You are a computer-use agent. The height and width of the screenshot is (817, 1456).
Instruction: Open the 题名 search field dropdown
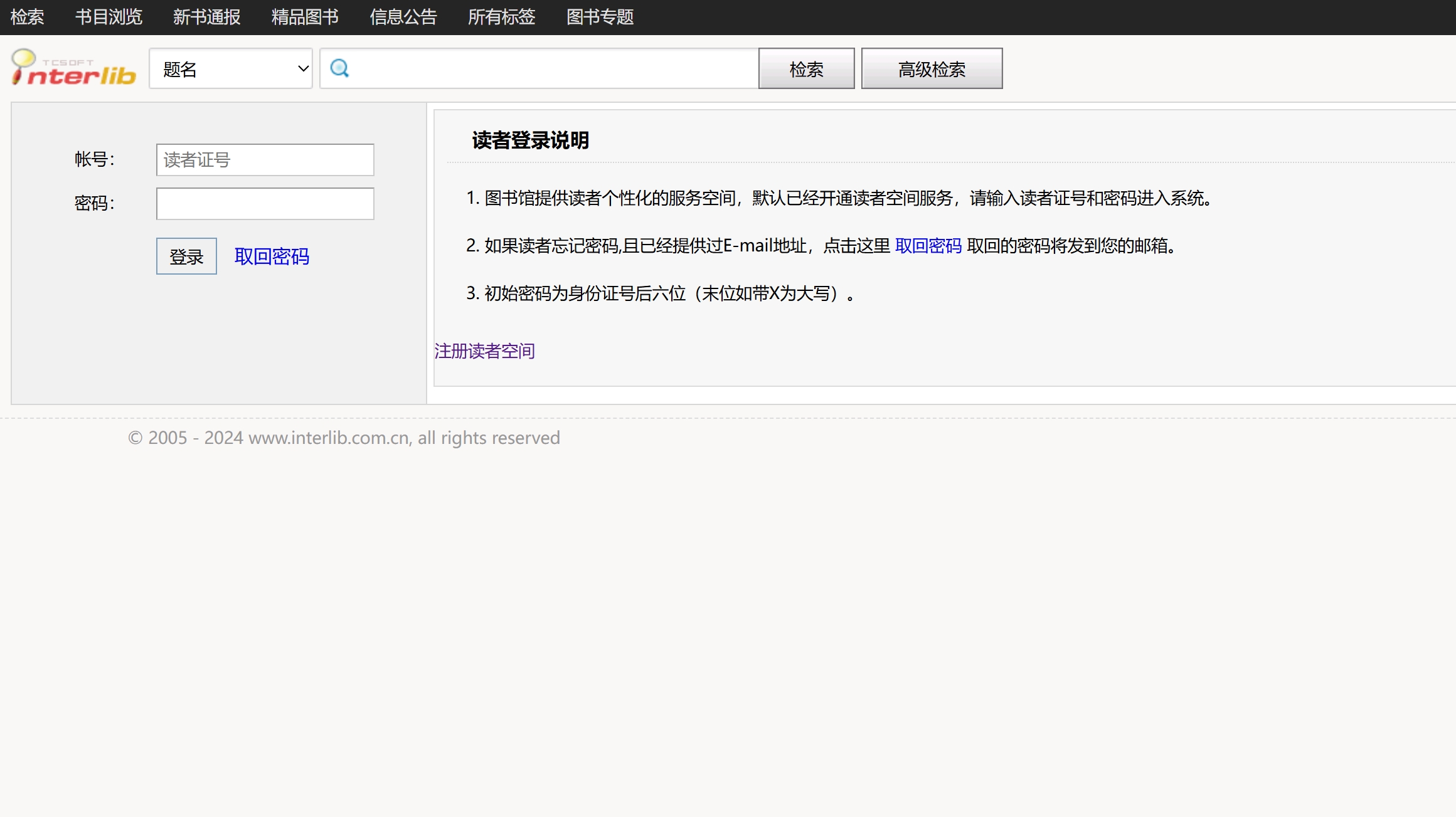230,68
